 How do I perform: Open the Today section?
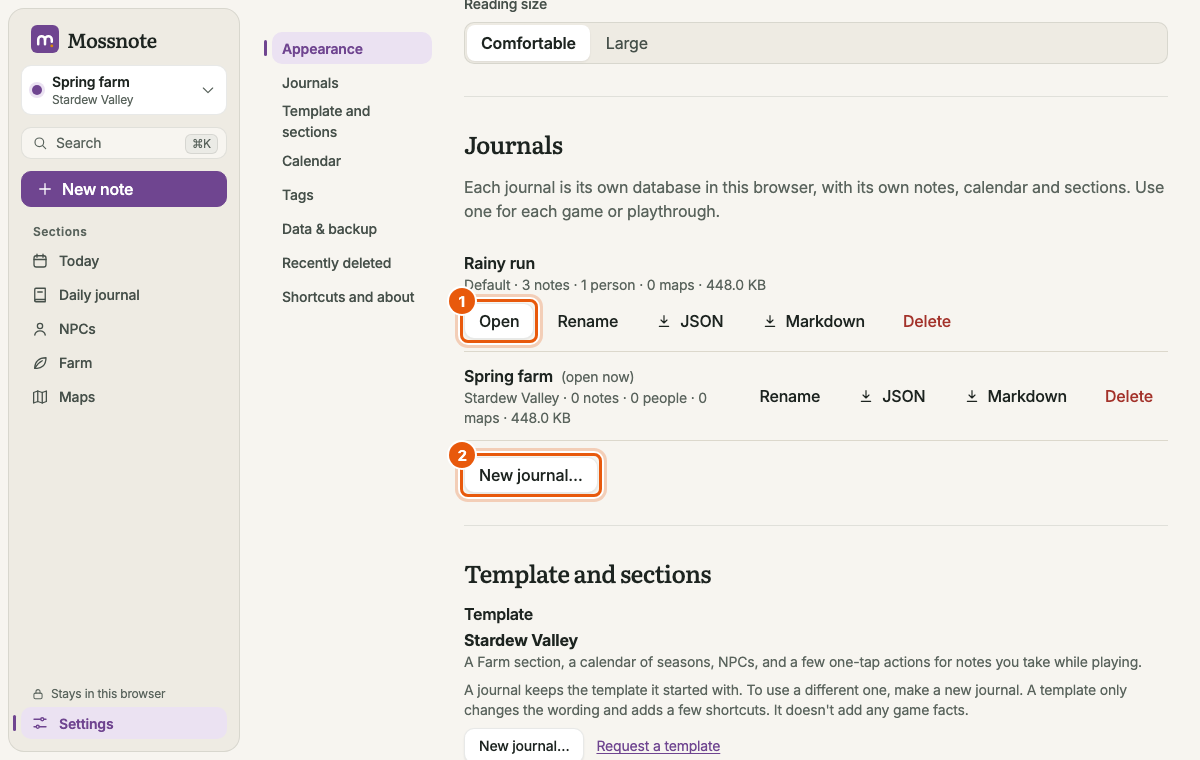pos(124,261)
